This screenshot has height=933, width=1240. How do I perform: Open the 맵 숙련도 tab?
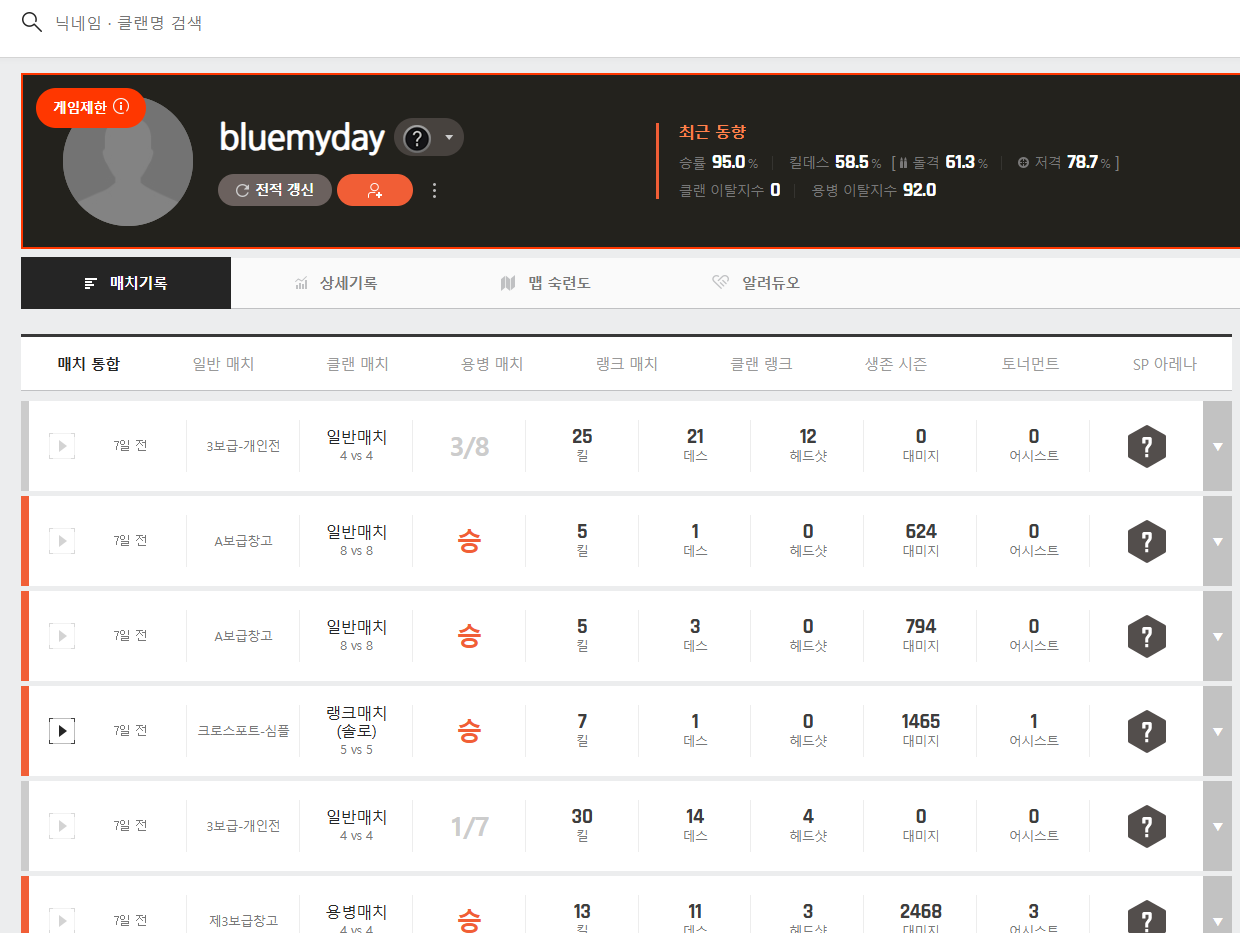[x=546, y=283]
